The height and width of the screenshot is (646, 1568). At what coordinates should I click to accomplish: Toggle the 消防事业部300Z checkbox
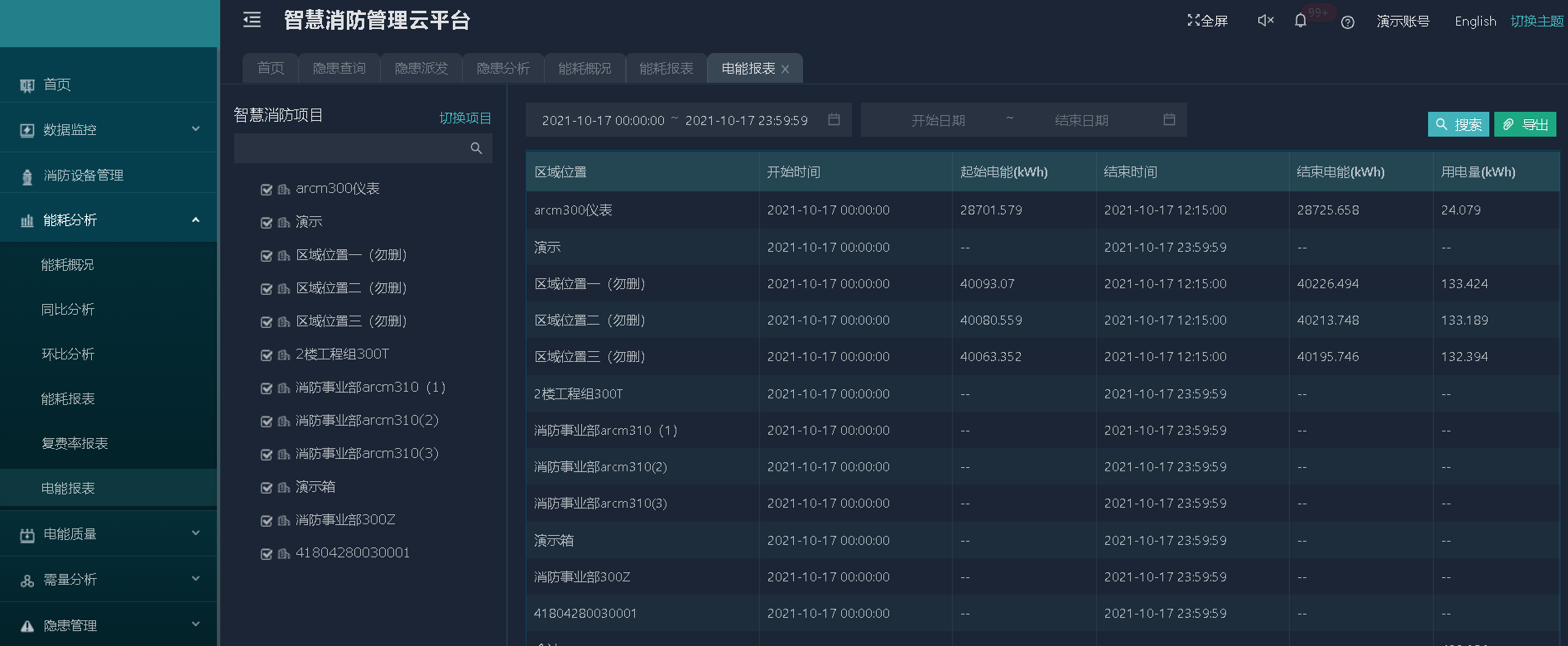(x=267, y=521)
